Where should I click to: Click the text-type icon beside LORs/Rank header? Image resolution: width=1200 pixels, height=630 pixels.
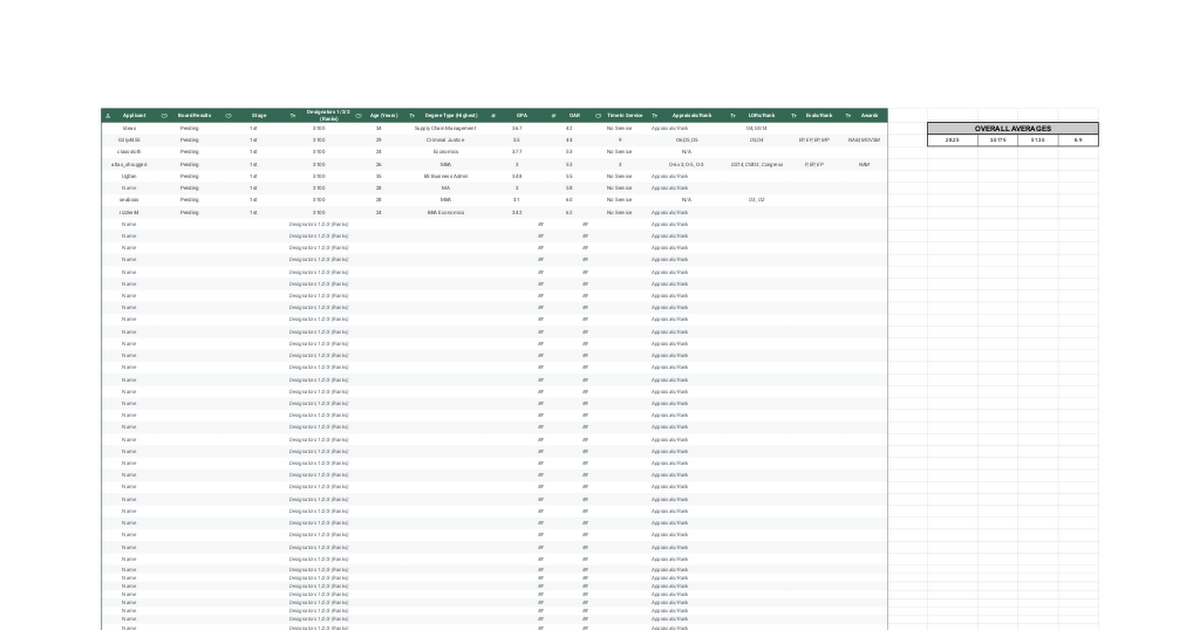tap(733, 116)
